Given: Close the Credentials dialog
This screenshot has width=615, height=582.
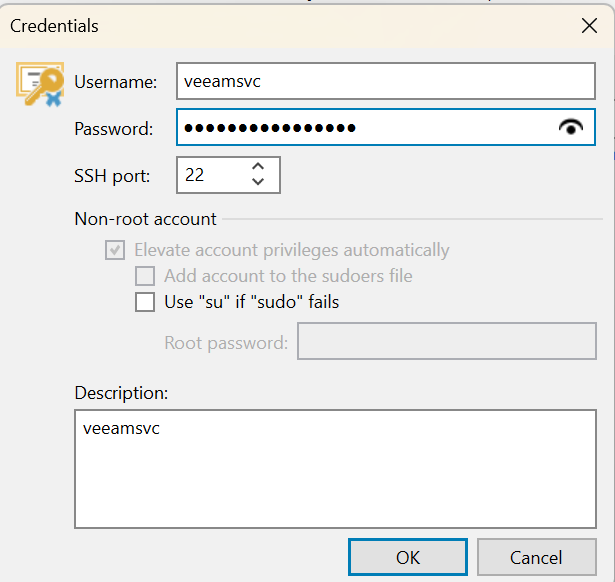Looking at the screenshot, I should pyautogui.click(x=589, y=26).
